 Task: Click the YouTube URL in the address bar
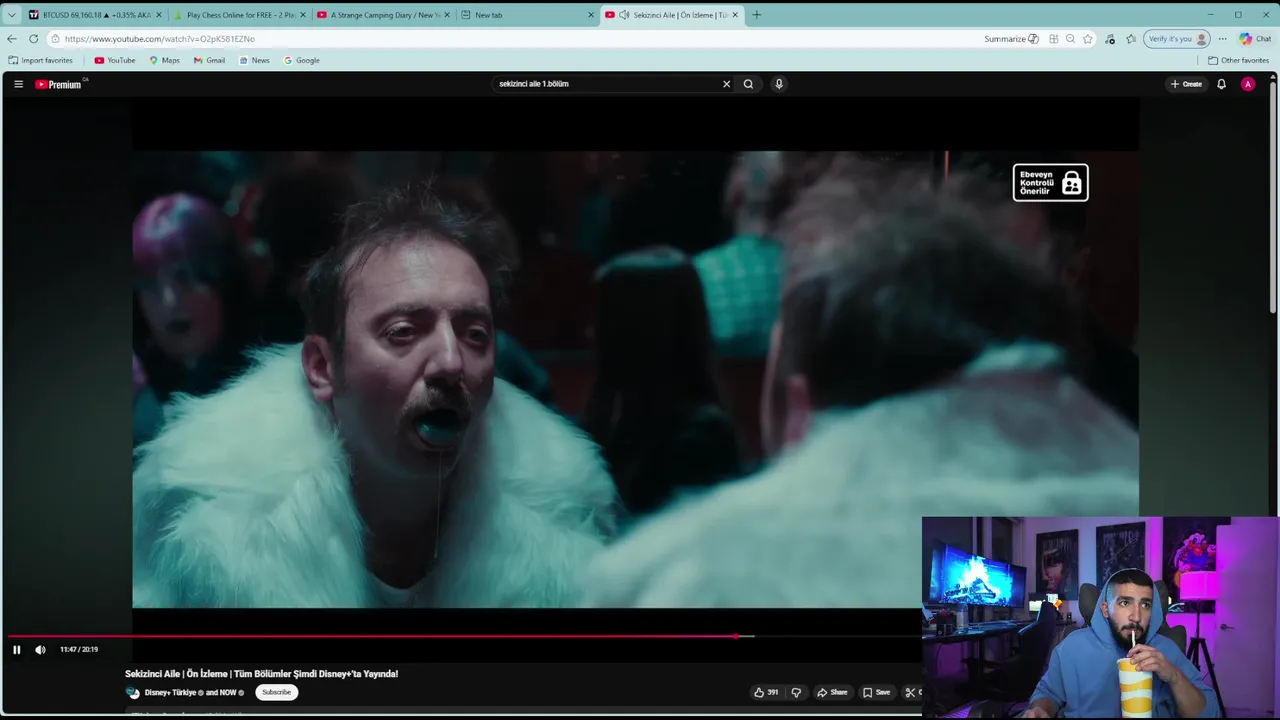[160, 39]
